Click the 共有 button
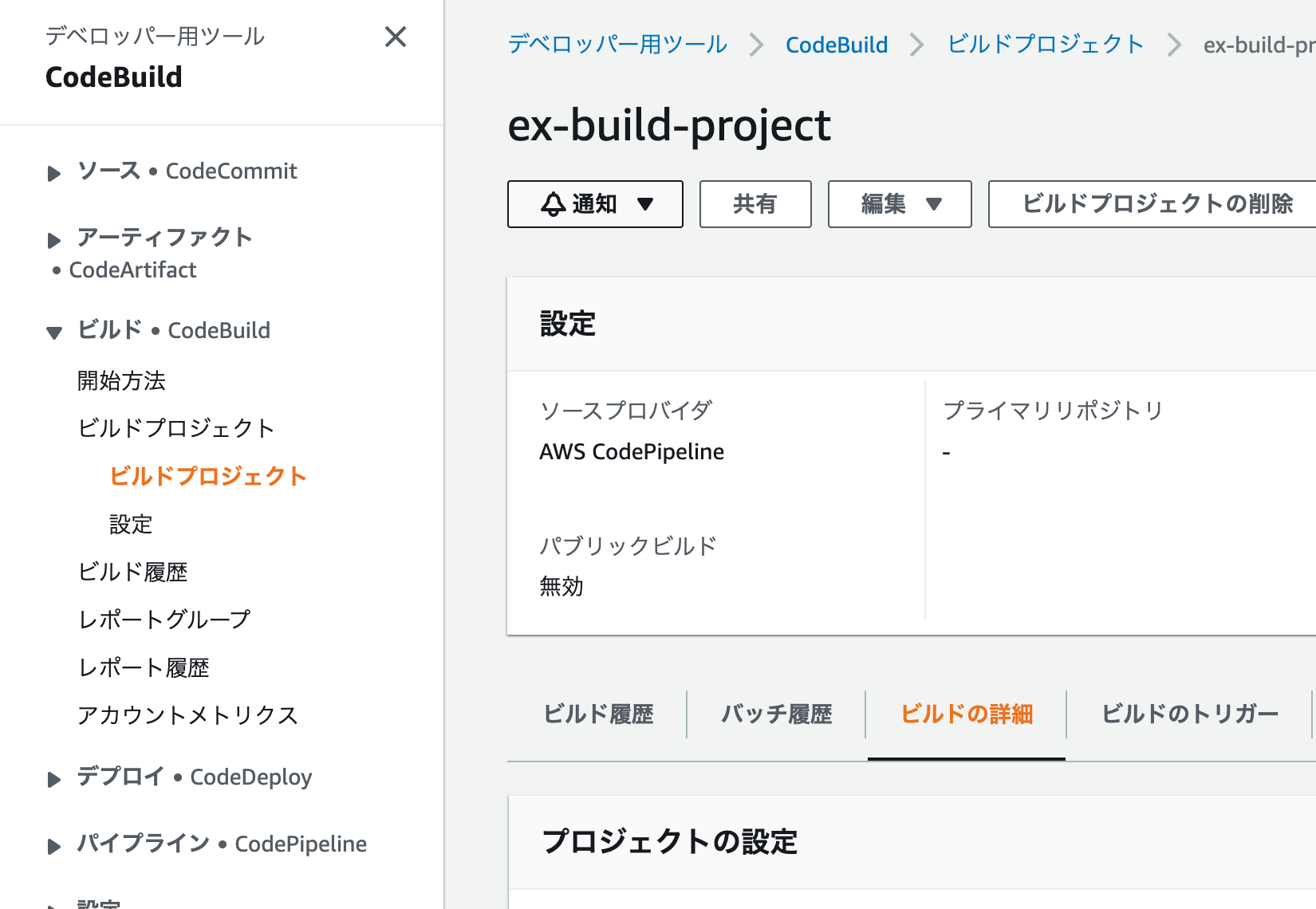 (x=755, y=204)
